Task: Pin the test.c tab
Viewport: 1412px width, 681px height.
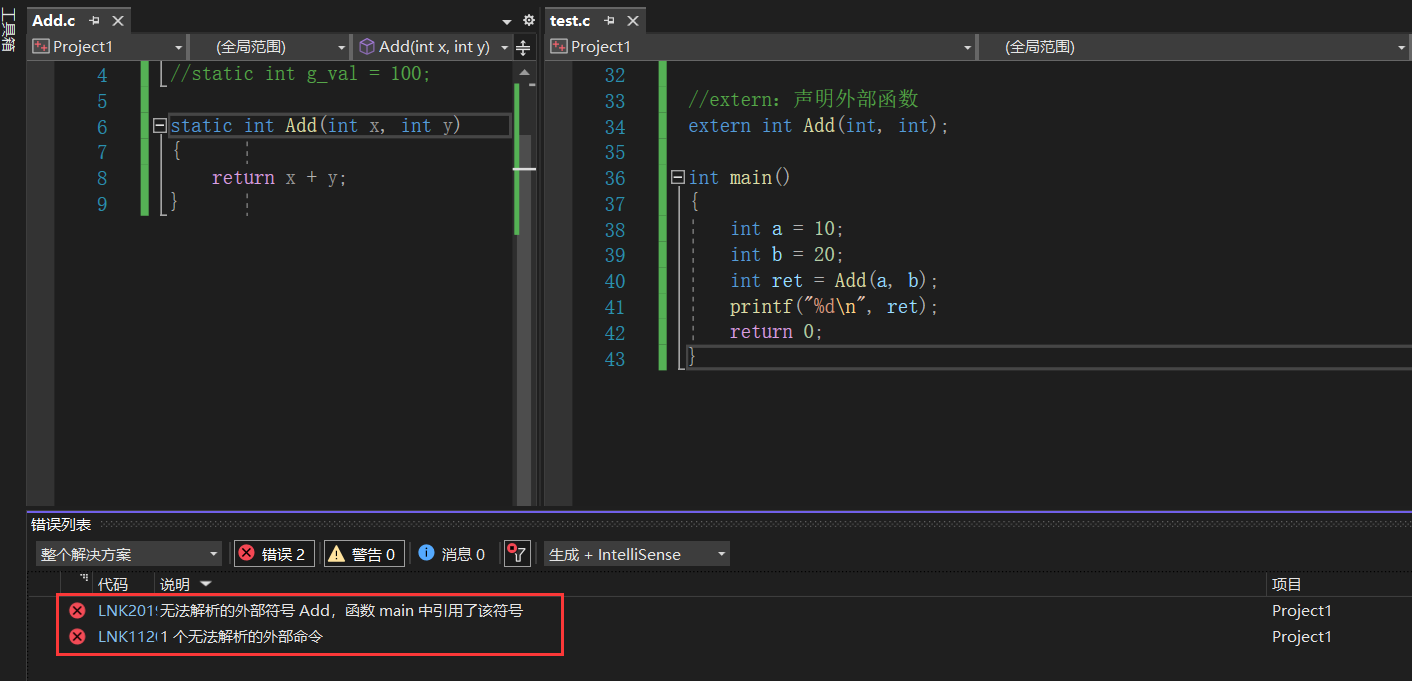Action: 609,20
